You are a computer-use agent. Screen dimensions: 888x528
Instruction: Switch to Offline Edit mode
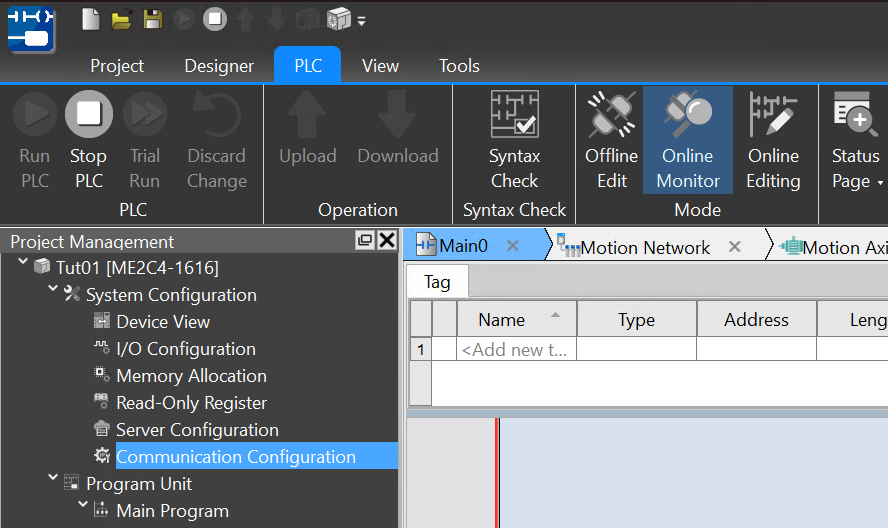click(611, 140)
